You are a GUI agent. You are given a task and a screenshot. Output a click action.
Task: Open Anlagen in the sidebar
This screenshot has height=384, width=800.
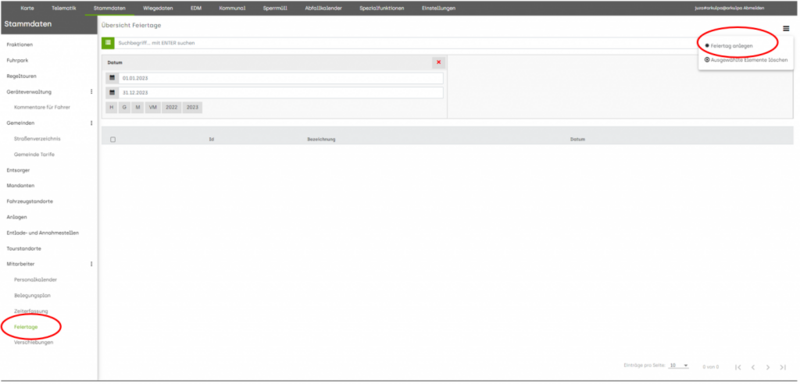[17, 217]
